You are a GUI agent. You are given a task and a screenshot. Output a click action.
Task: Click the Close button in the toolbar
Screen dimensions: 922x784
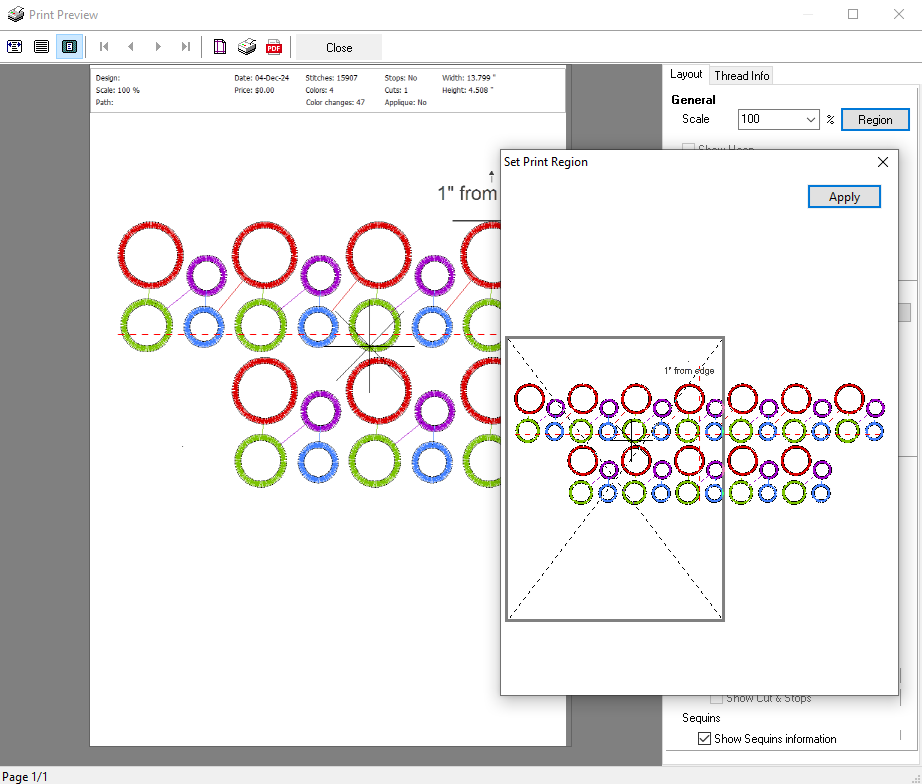339,47
